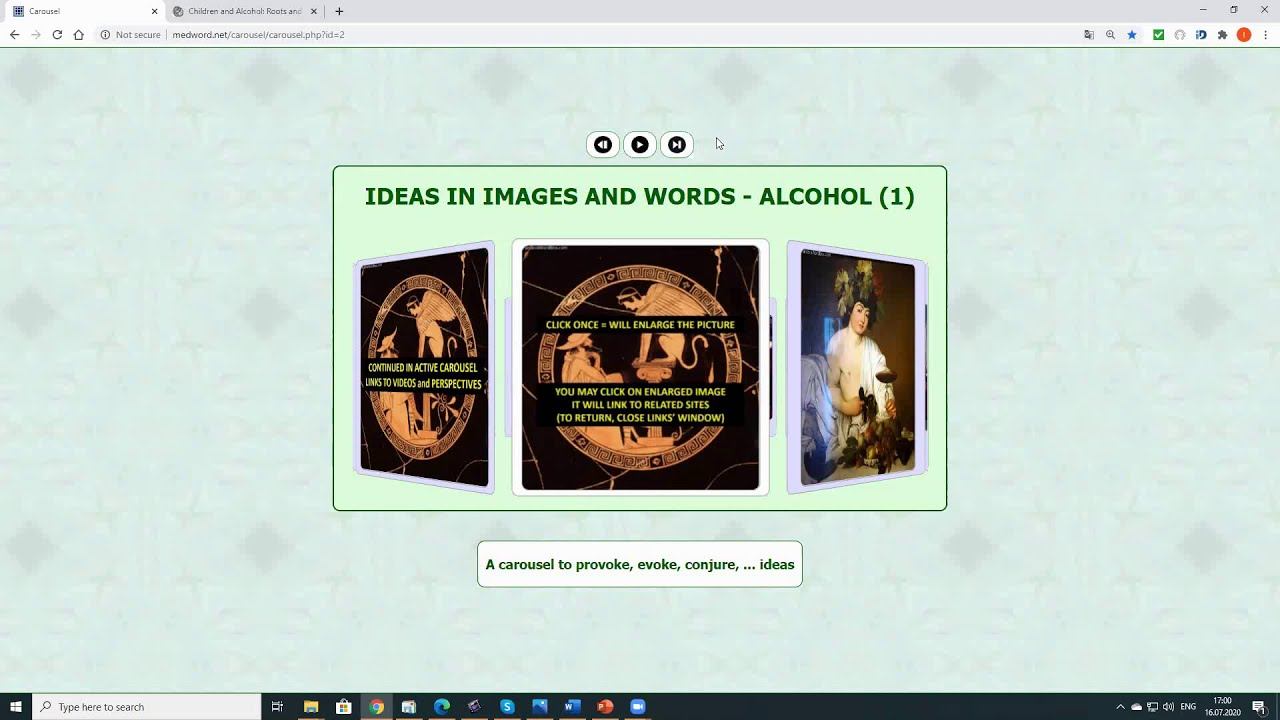Open a new browser tab
1280x720 pixels.
(339, 11)
